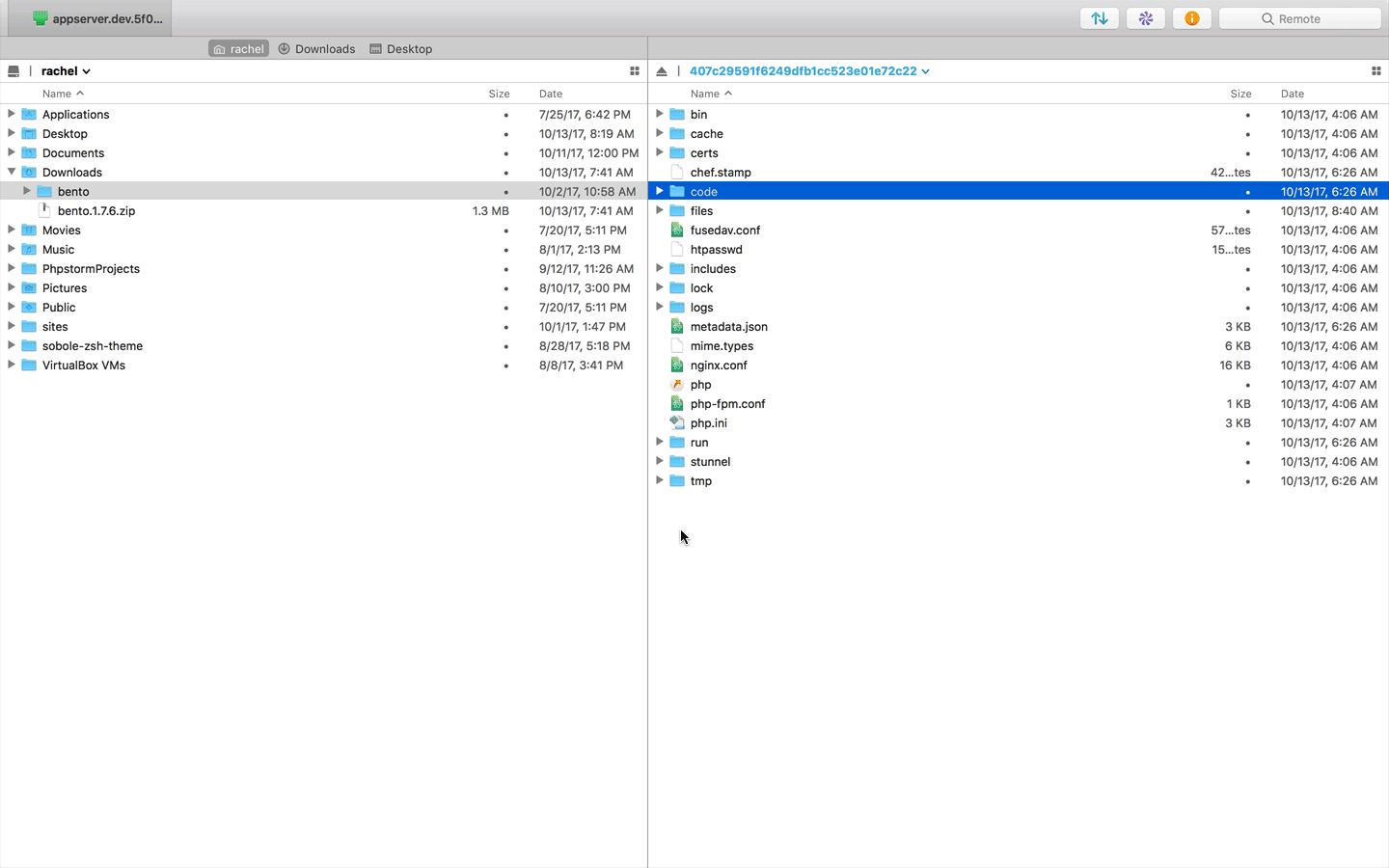1389x868 pixels.
Task: Open the Transfers panel via the arrows icon
Action: click(1099, 17)
